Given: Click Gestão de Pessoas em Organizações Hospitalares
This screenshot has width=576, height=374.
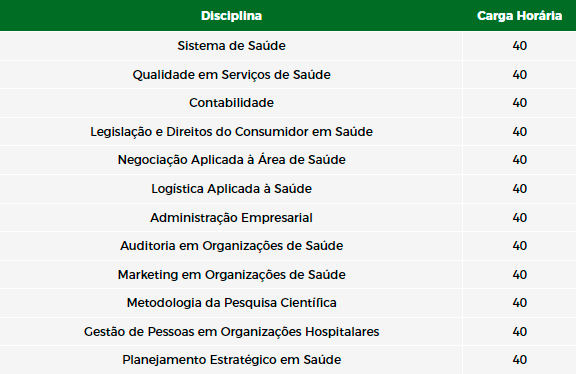Looking at the screenshot, I should [x=231, y=332].
